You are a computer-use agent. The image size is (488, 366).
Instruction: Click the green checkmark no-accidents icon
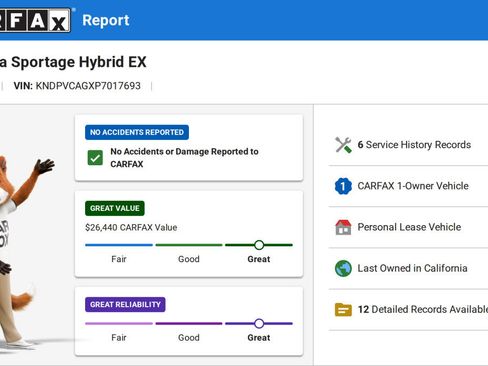[95, 158]
